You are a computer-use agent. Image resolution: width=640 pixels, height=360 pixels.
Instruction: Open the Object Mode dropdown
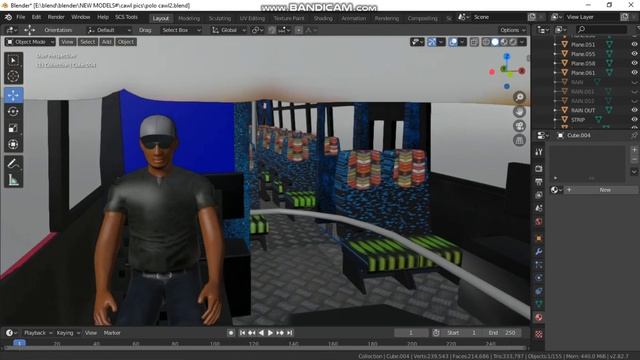tap(30, 42)
